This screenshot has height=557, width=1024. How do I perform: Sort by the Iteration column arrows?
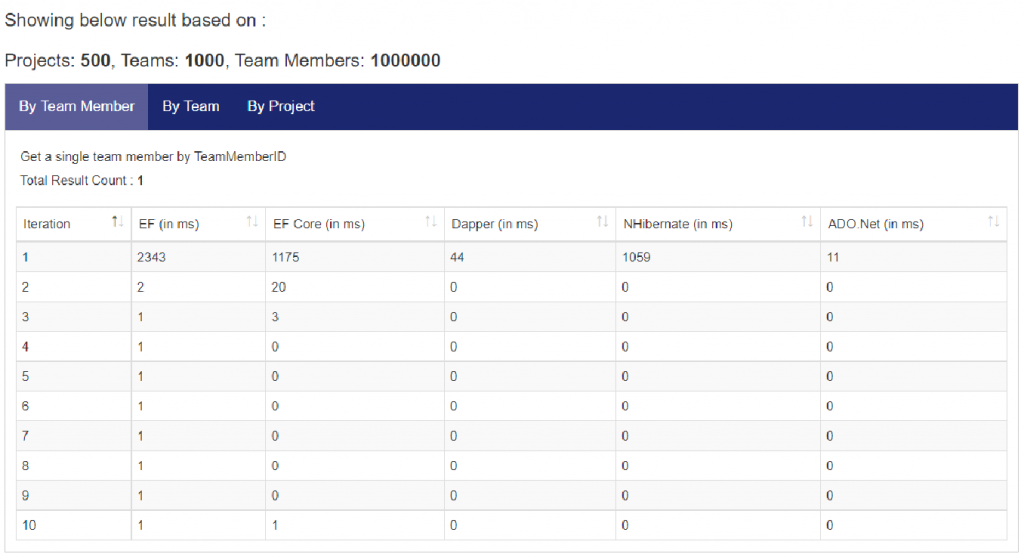click(117, 222)
